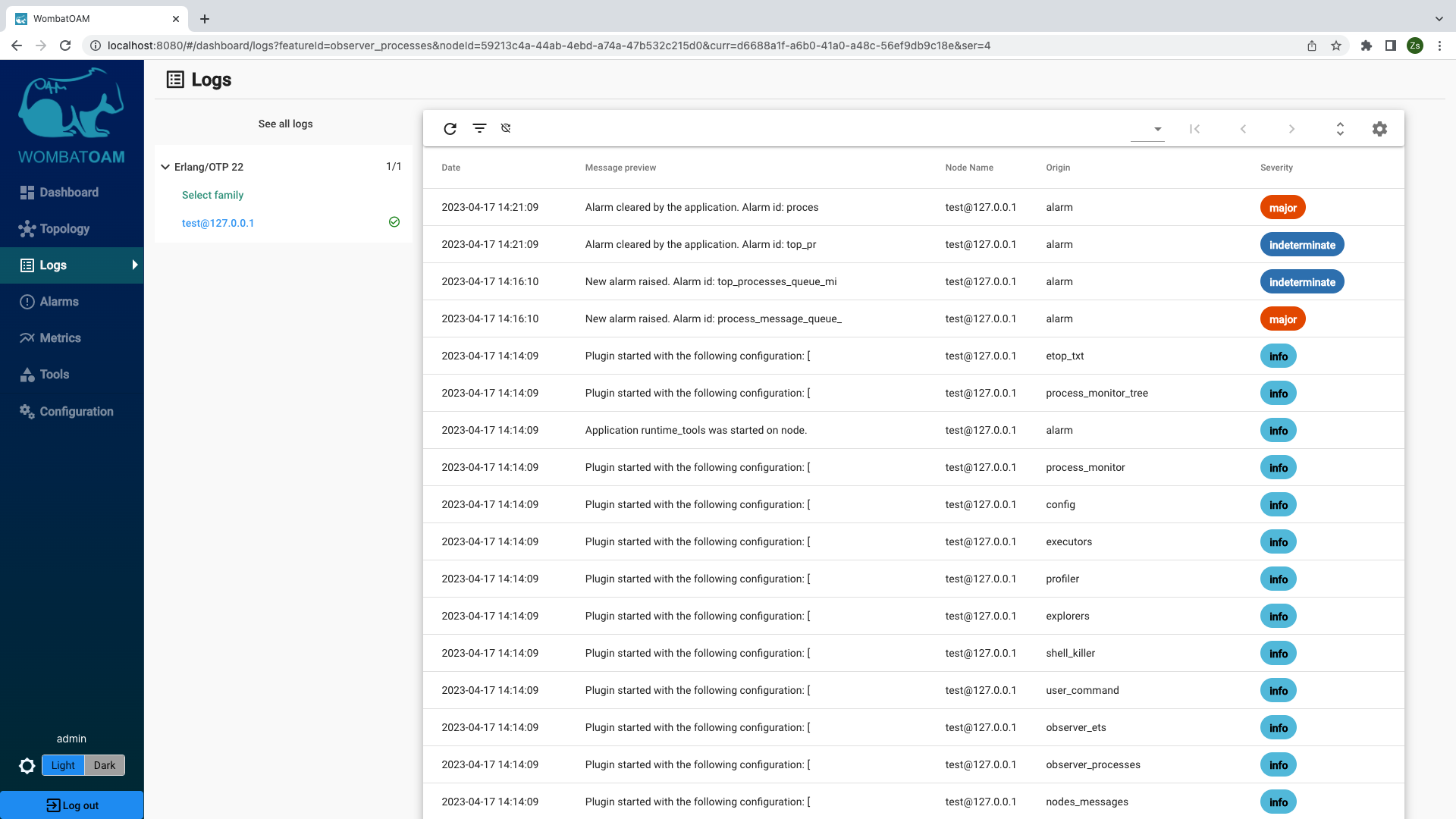This screenshot has height=819, width=1456.
Task: Select origin config cell
Action: (1060, 504)
